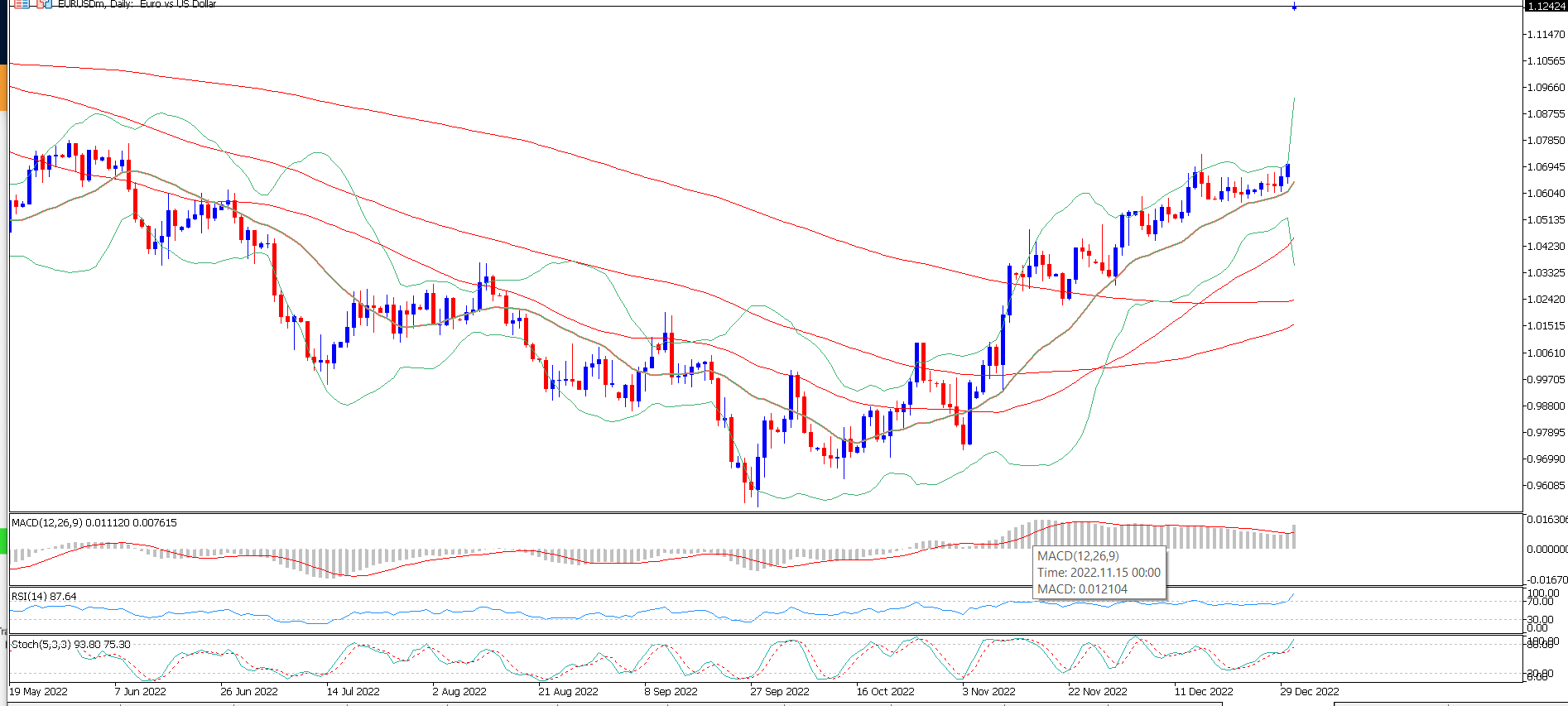The image size is (1568, 706).
Task: Click the 19 May 2022 date label
Action: point(39,692)
